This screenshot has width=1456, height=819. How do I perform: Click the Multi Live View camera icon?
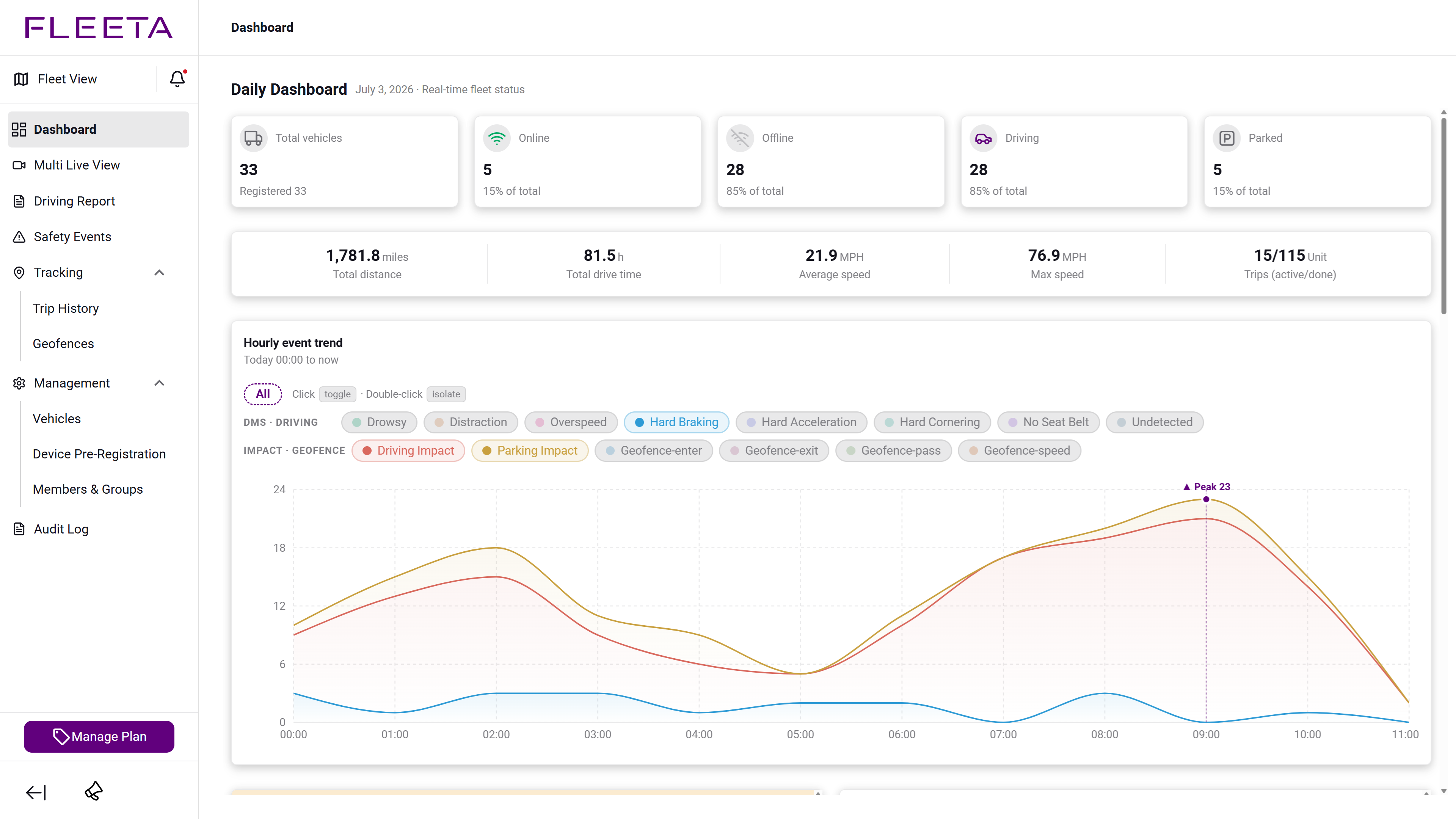(x=19, y=165)
